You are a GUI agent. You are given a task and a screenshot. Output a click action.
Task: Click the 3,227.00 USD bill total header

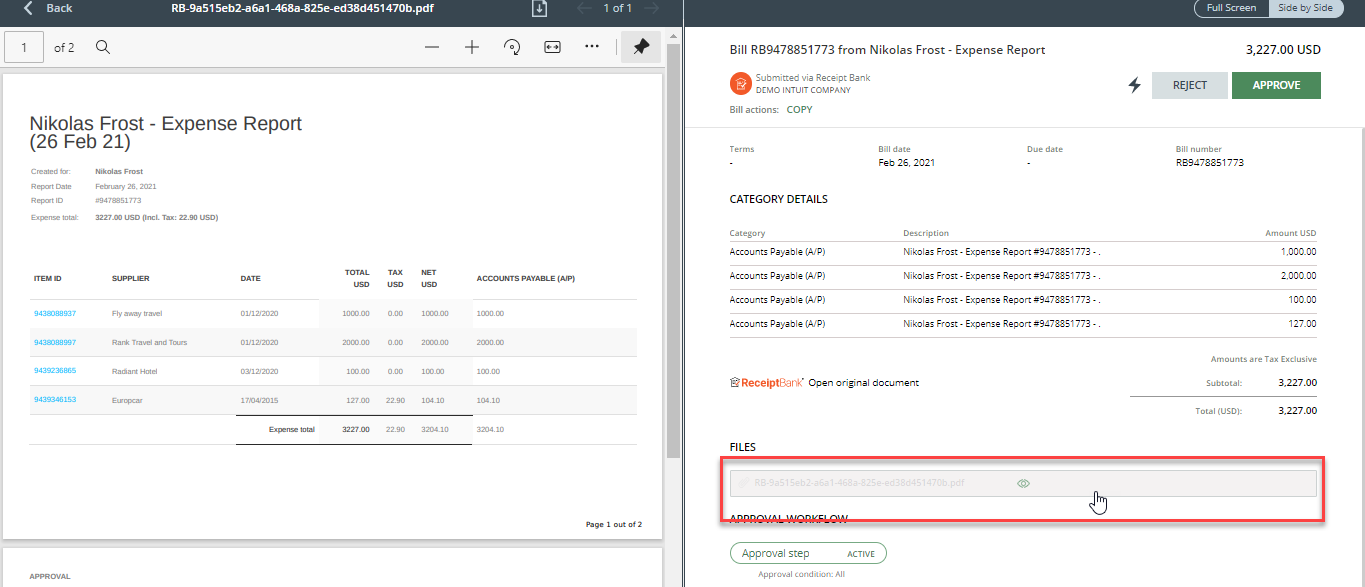tap(1283, 50)
